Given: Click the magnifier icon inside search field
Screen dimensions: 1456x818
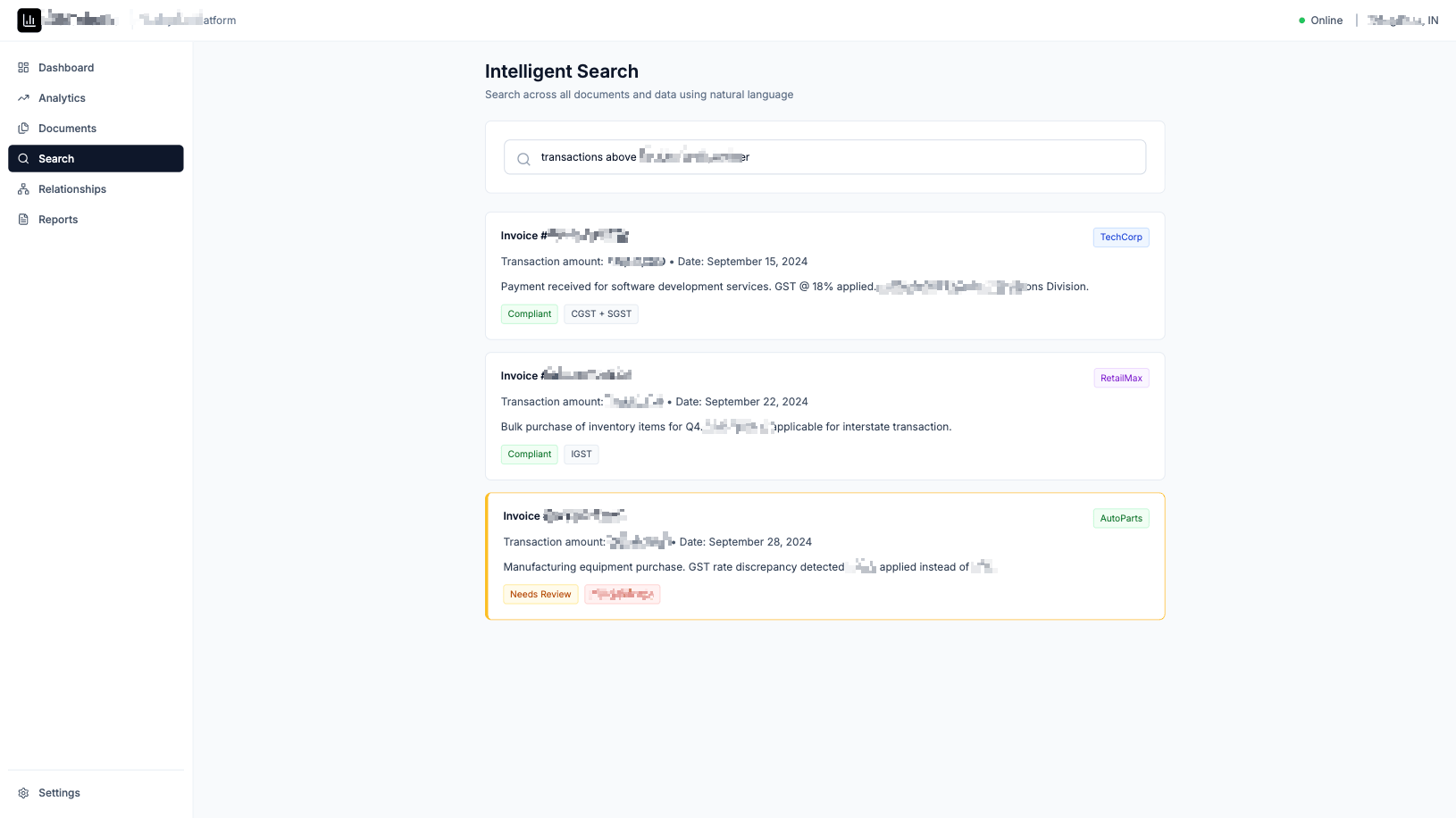Looking at the screenshot, I should 523,159.
